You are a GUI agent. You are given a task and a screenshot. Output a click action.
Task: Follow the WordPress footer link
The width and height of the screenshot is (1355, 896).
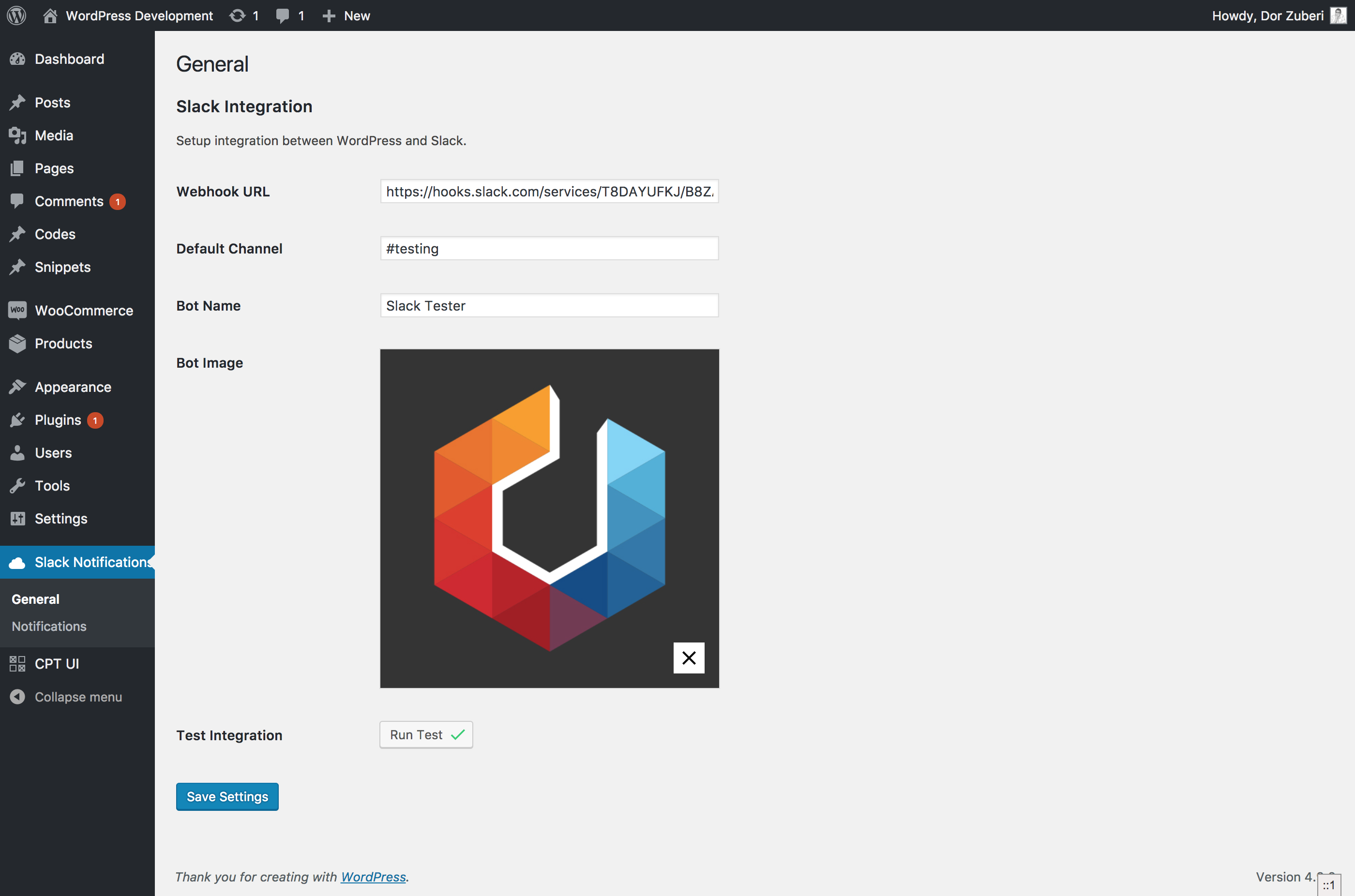tap(373, 877)
